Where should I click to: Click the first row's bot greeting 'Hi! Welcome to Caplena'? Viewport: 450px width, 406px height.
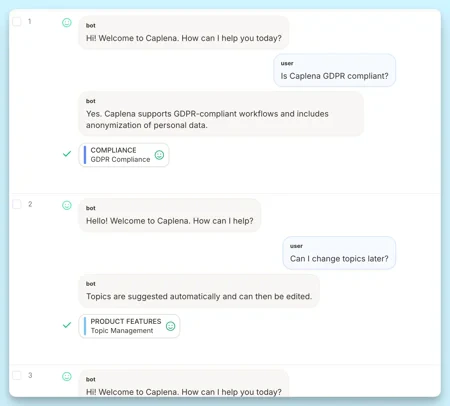tap(184, 32)
